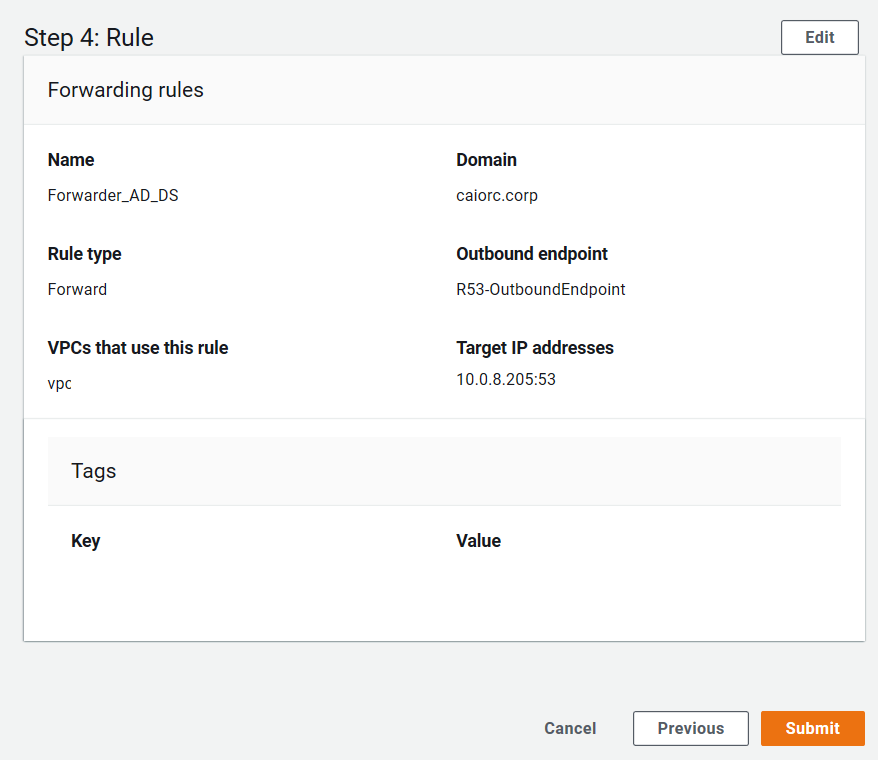Go back using the Previous button
Image resolution: width=878 pixels, height=760 pixels.
click(x=690, y=728)
